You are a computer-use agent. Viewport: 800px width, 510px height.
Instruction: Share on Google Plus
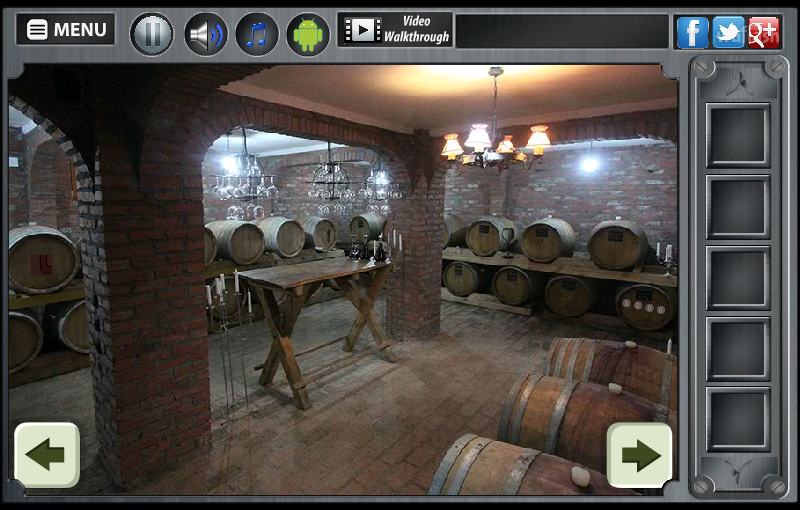click(764, 32)
